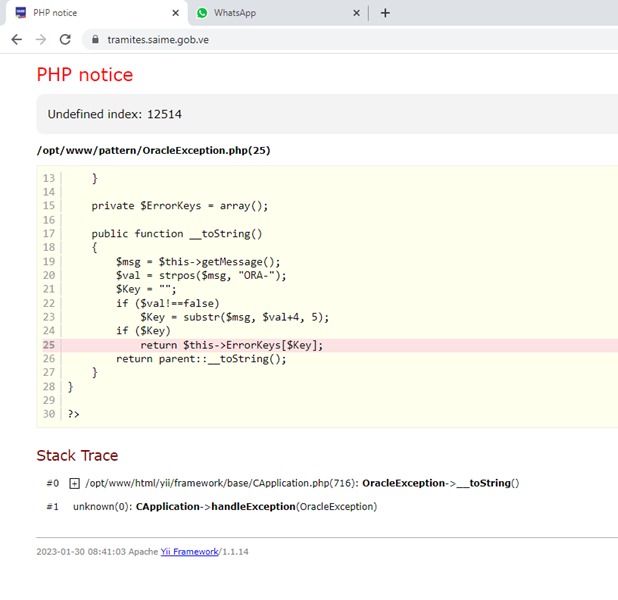Expand stack trace entry #0
618x600 pixels.
(x=74, y=483)
